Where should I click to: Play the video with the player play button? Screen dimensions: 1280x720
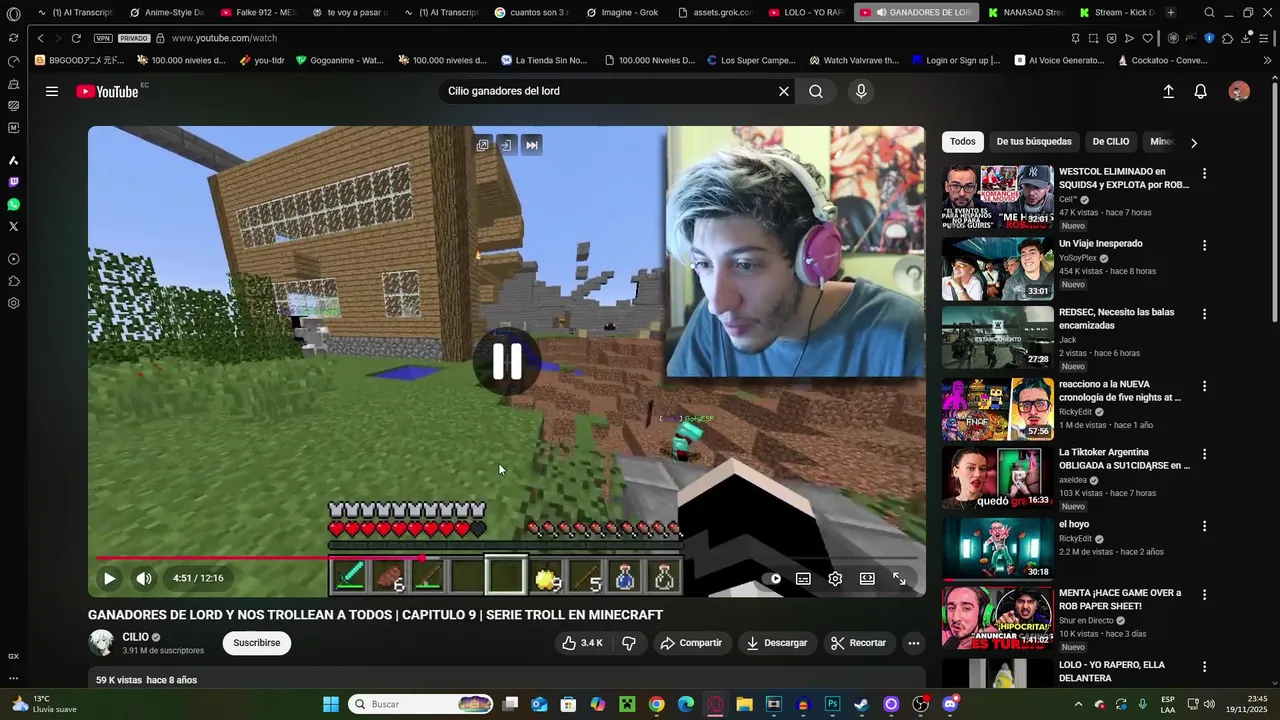point(110,578)
